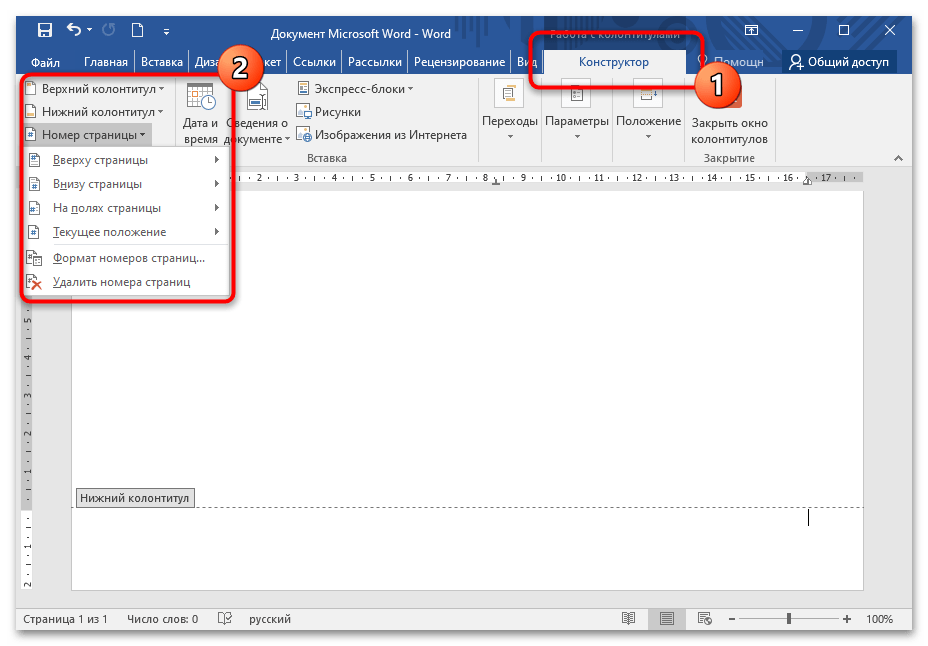
Task: Click inside the footer area text field
Action: click(468, 548)
